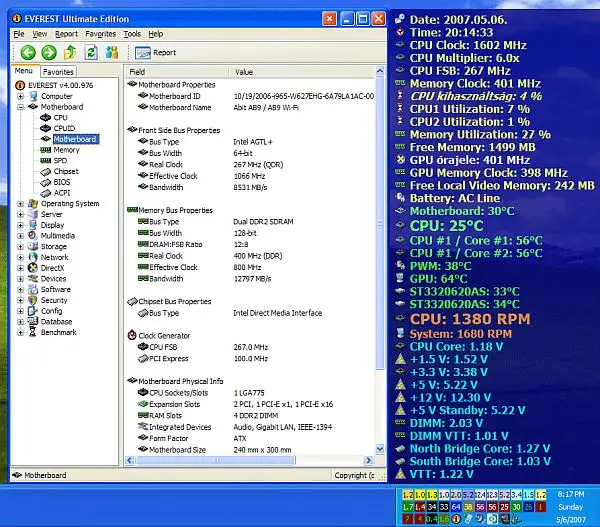The height and width of the screenshot is (527, 600).
Task: Click the system tray clock showing 8:17 PM
Action: (571, 494)
